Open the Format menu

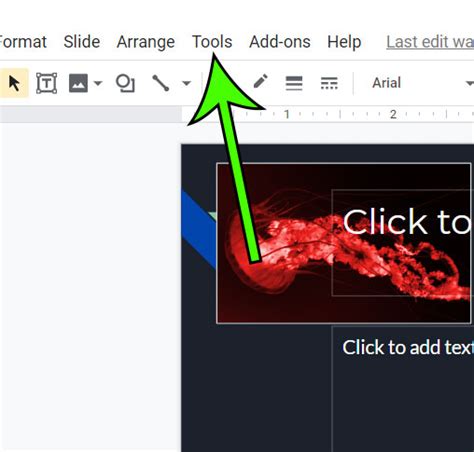23,42
